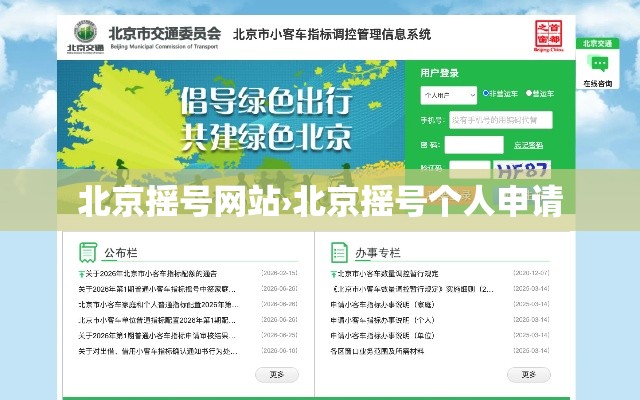The image size is (640, 400).
Task: Open notice about 第1期普通小客车指标摇号中签
Action: pyautogui.click(x=157, y=289)
